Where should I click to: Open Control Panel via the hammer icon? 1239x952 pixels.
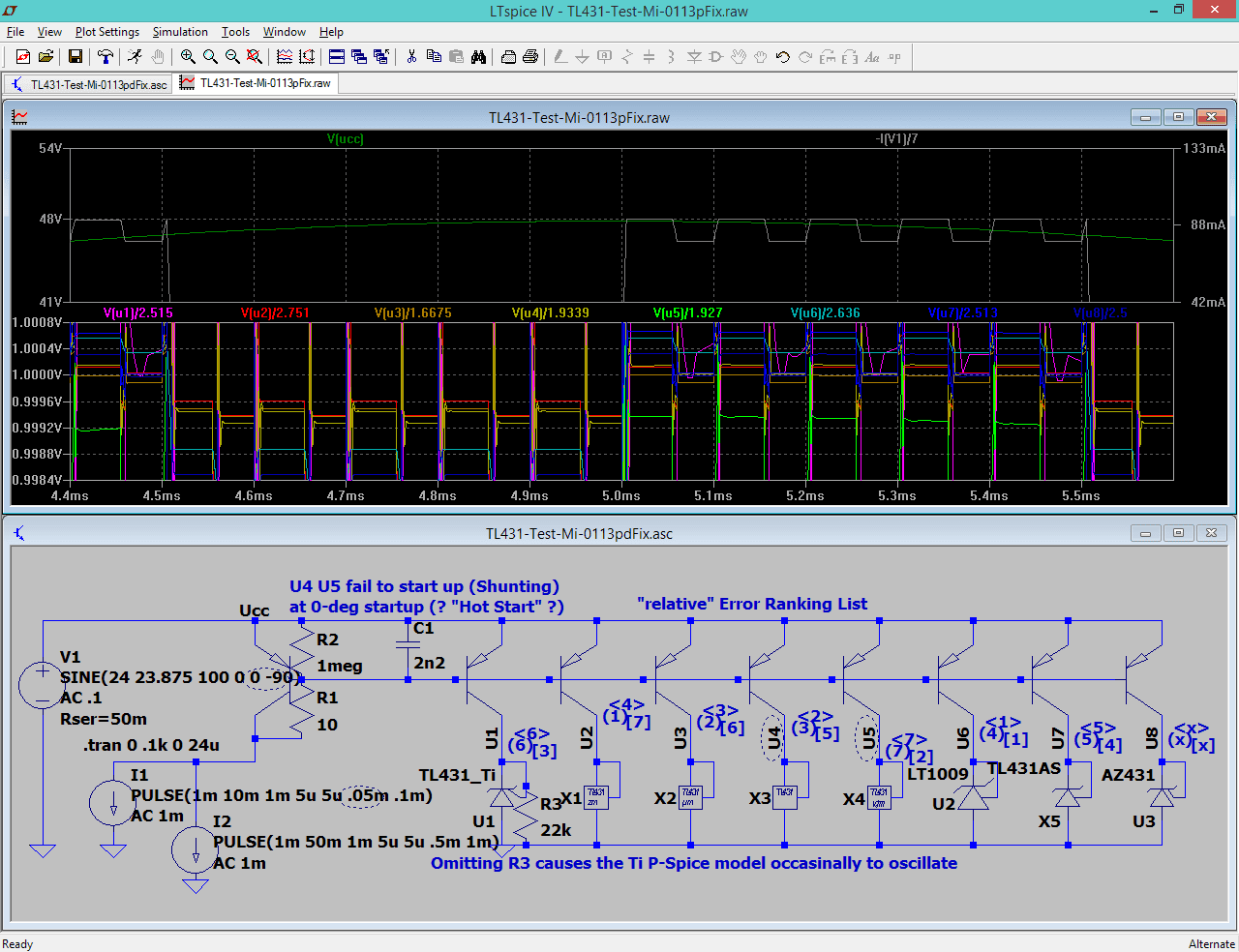[106, 57]
